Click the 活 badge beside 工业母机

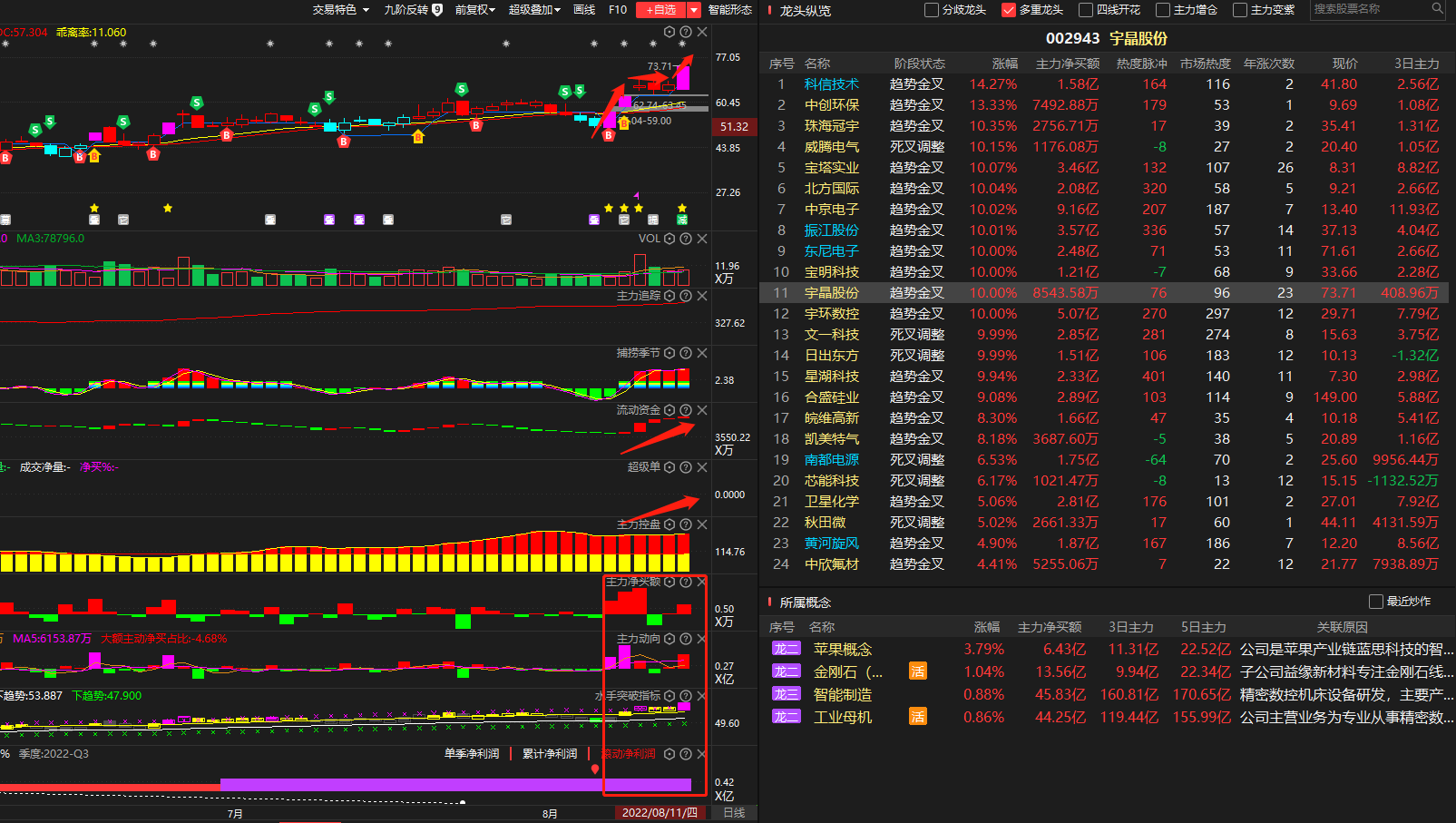pos(918,717)
